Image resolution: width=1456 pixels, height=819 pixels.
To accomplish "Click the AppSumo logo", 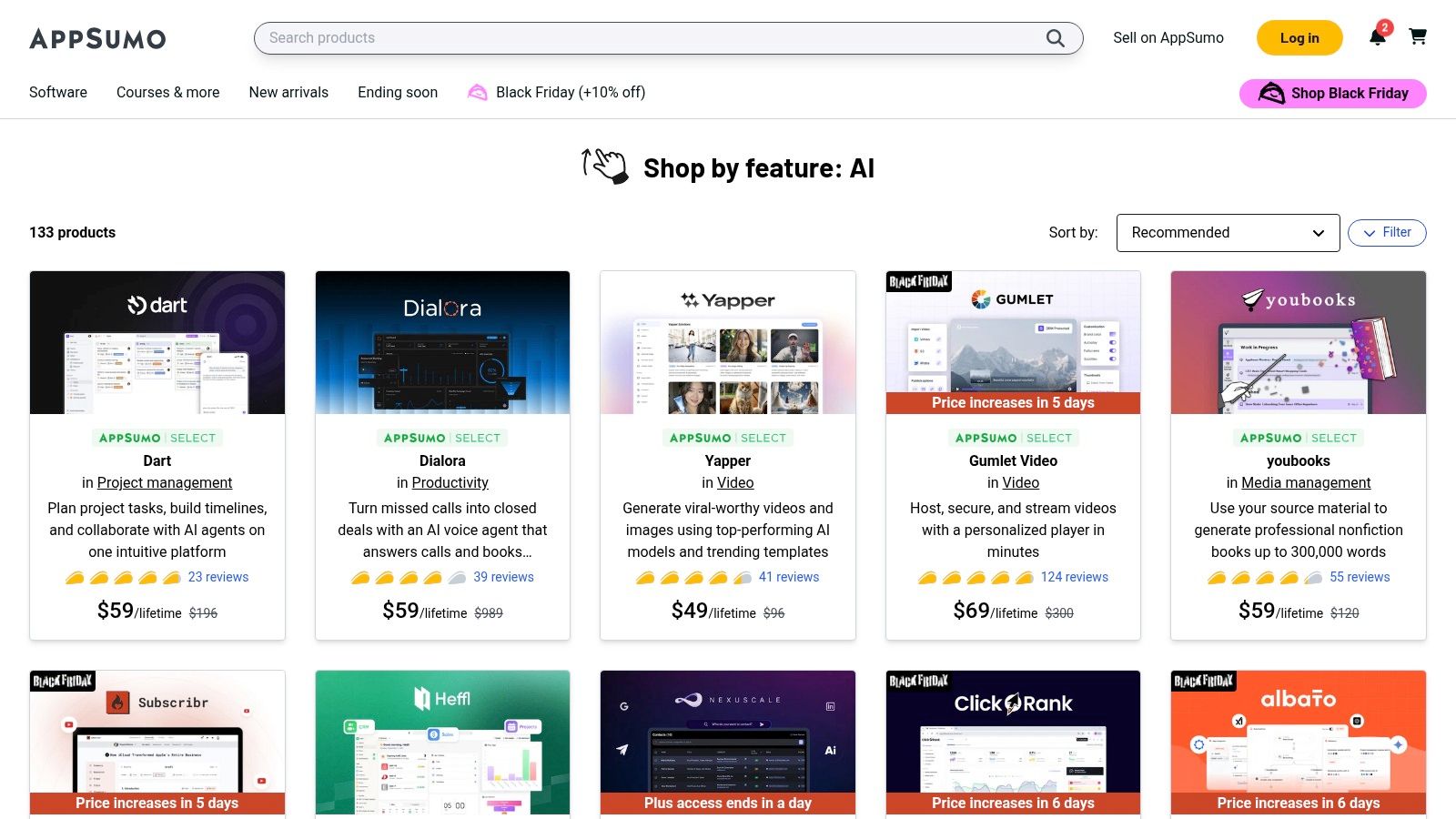I will (x=97, y=38).
